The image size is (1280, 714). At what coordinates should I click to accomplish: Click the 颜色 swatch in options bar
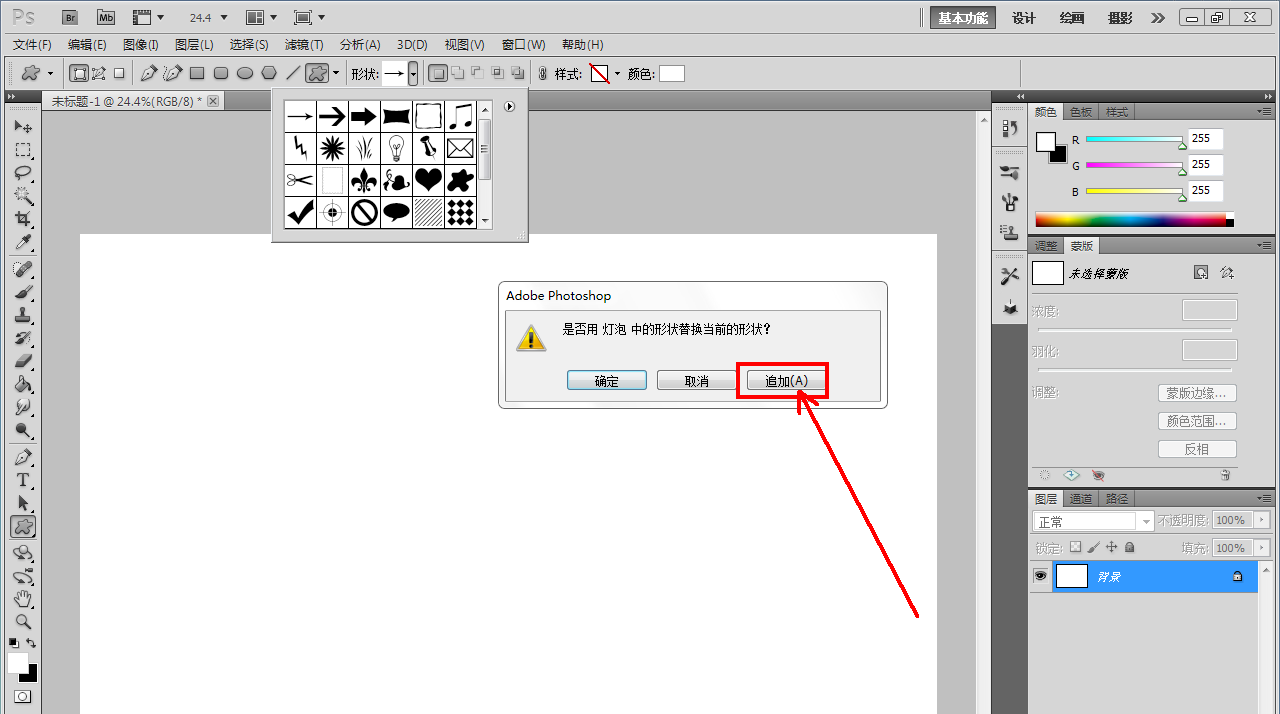[x=671, y=73]
